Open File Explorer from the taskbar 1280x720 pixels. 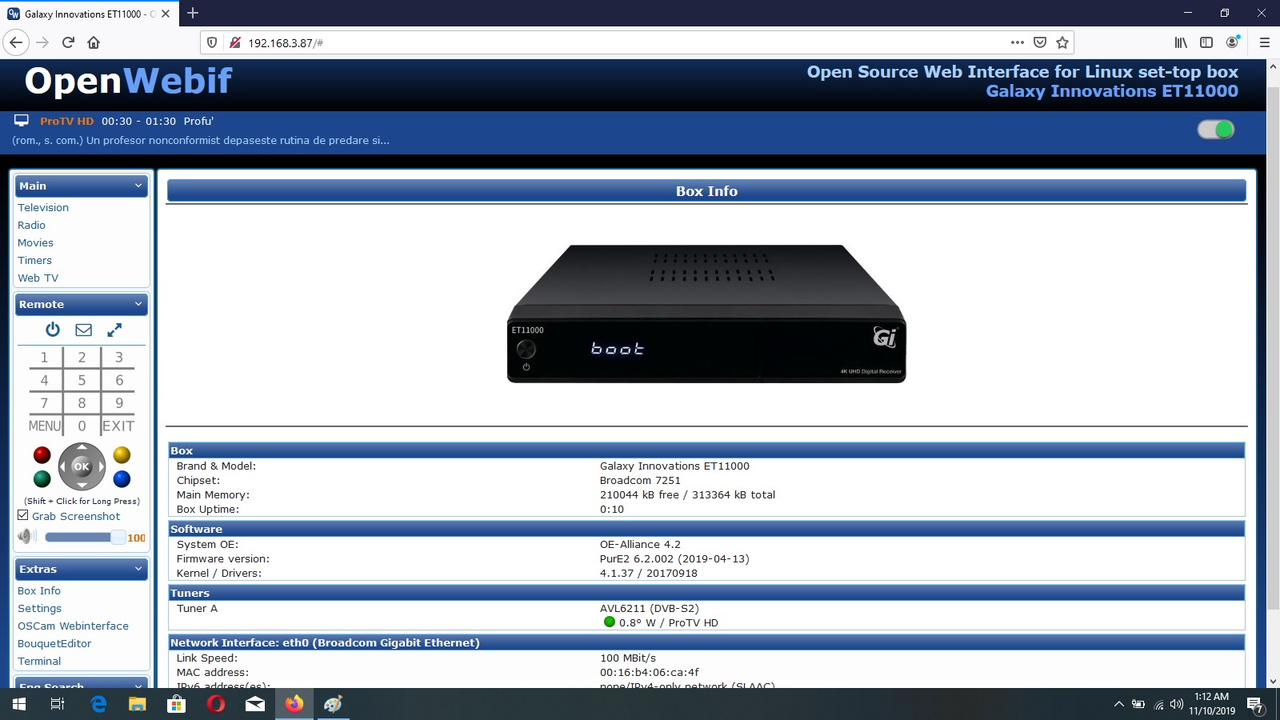click(138, 704)
